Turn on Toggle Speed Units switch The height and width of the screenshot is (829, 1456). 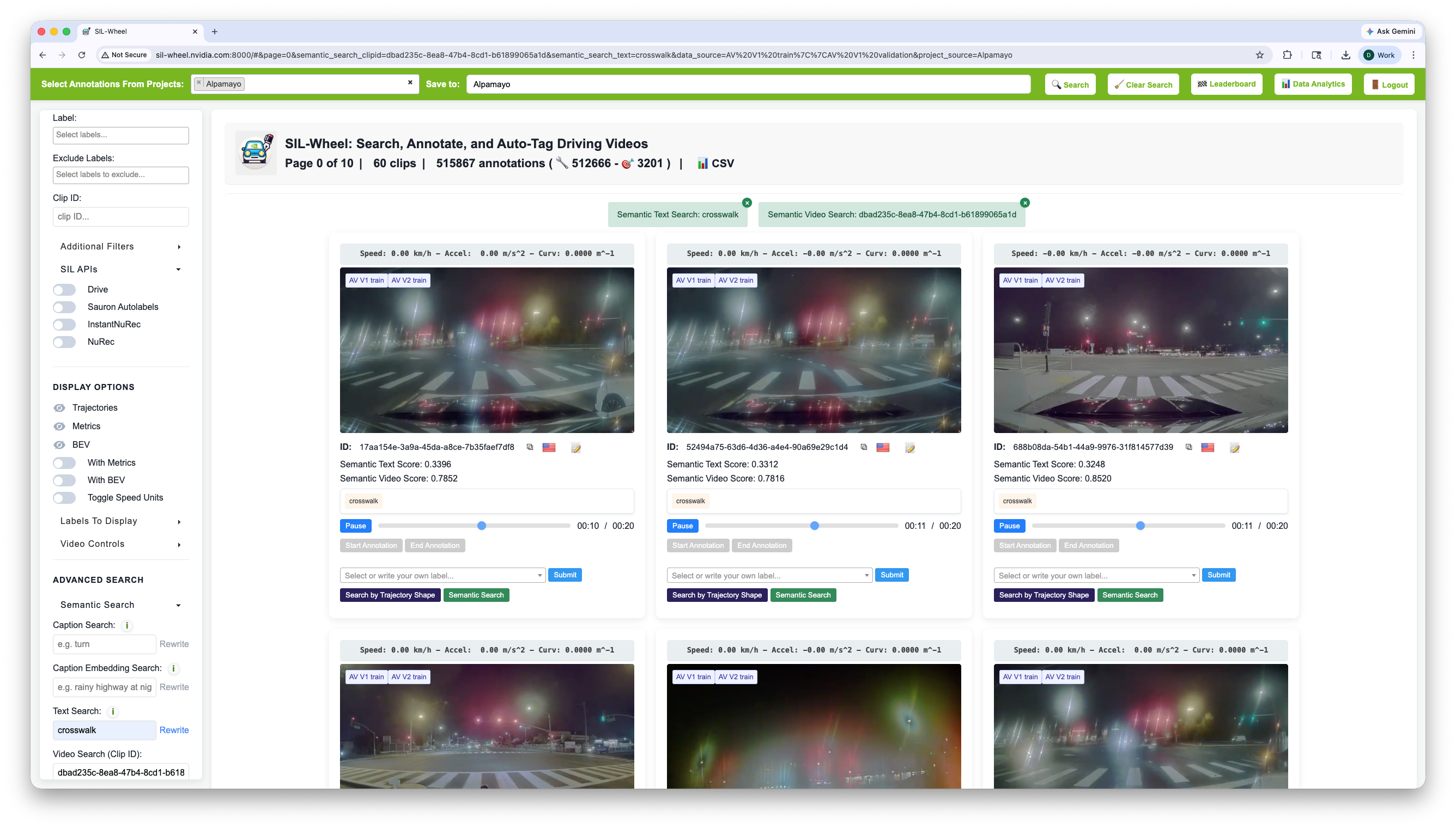64,498
